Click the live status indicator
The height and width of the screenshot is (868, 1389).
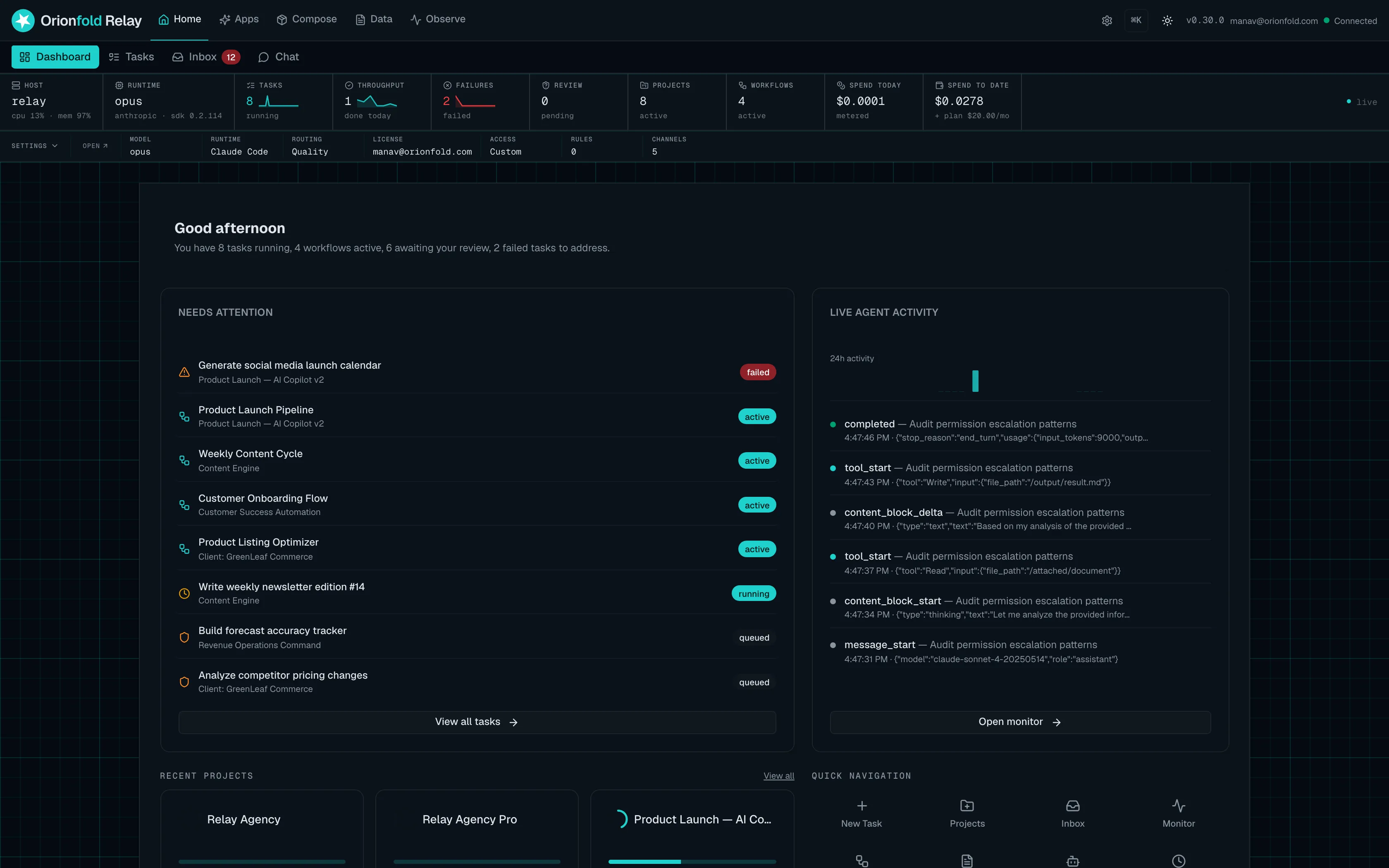click(x=1361, y=102)
